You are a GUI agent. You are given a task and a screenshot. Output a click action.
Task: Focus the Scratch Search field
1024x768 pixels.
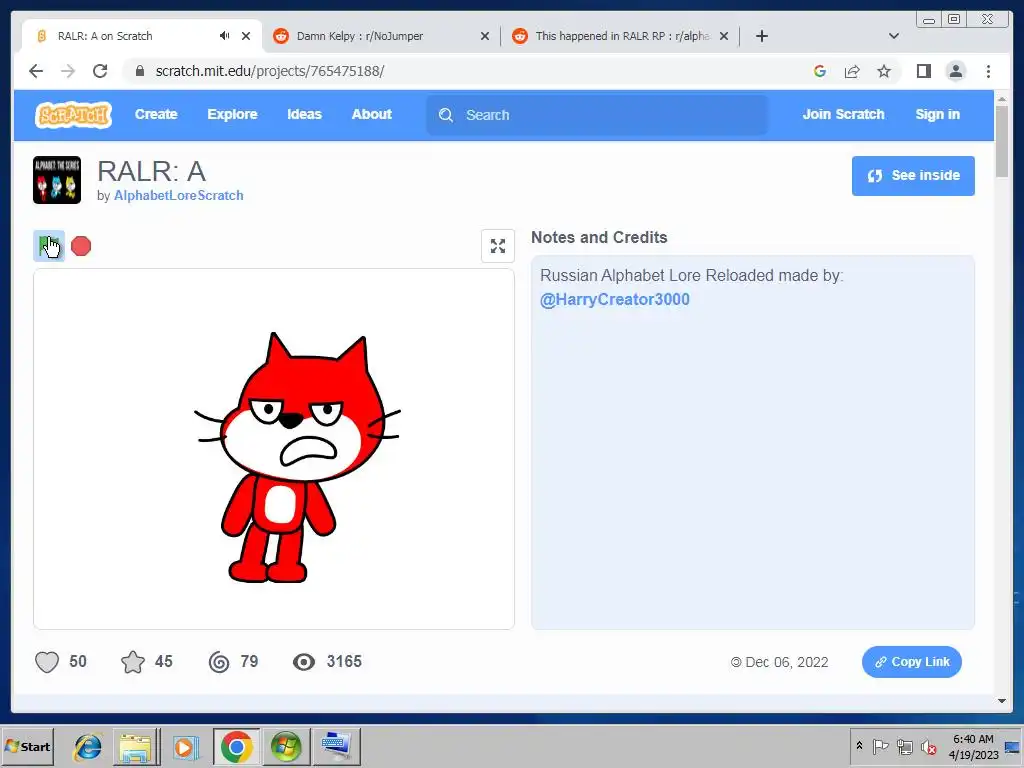click(597, 115)
